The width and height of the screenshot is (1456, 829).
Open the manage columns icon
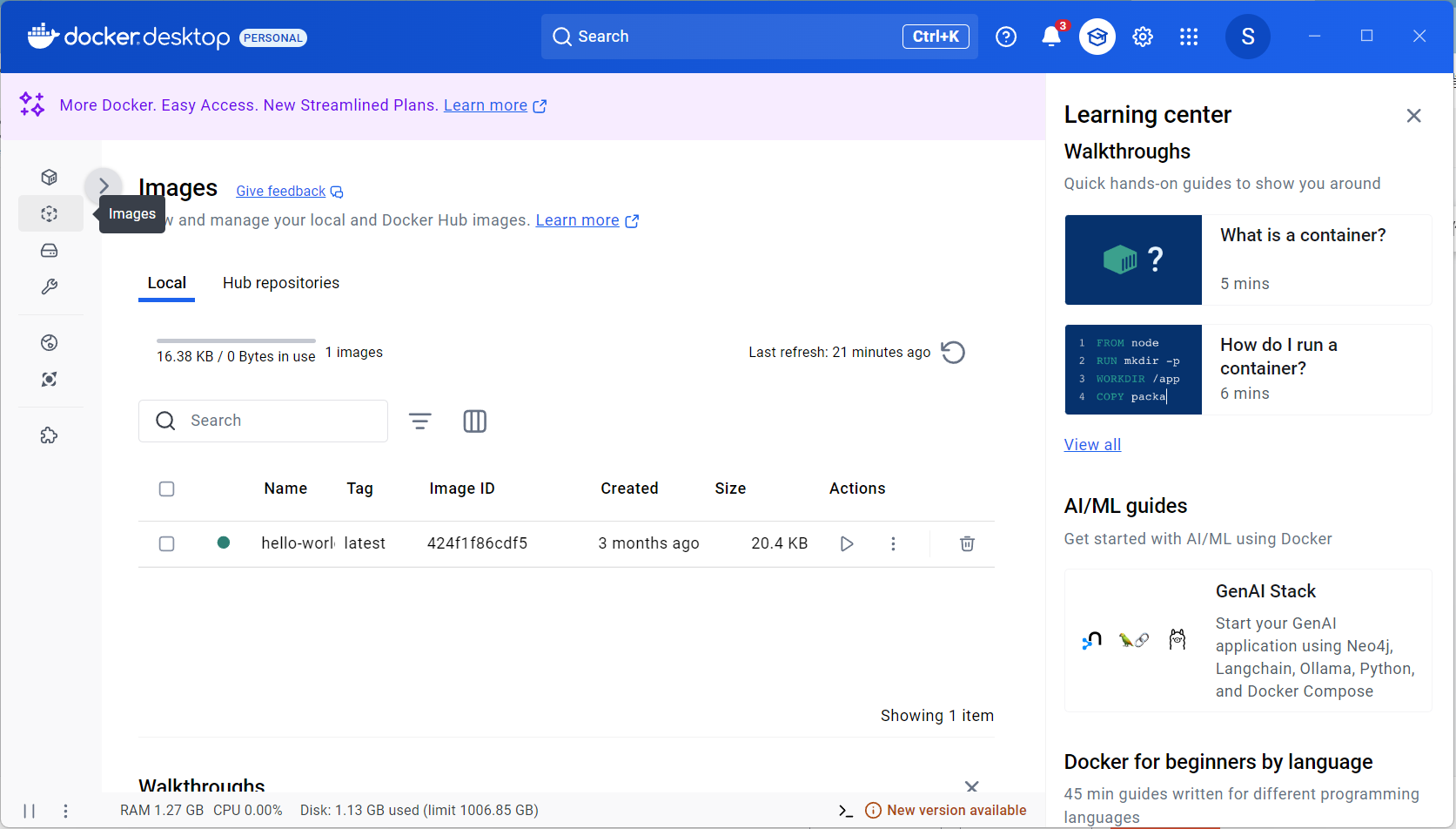click(x=475, y=421)
